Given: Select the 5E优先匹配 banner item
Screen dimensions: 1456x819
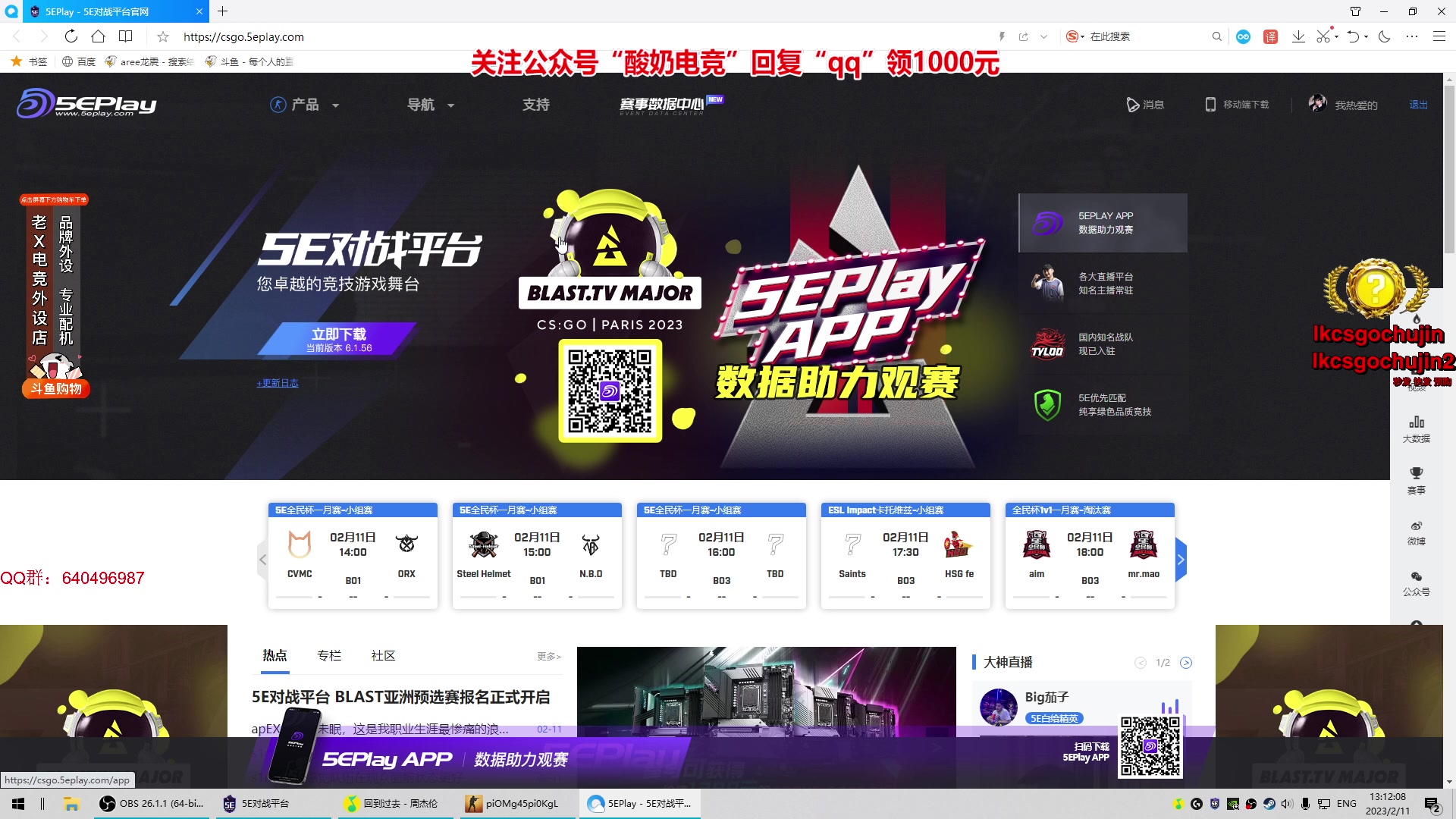Looking at the screenshot, I should (x=1103, y=405).
